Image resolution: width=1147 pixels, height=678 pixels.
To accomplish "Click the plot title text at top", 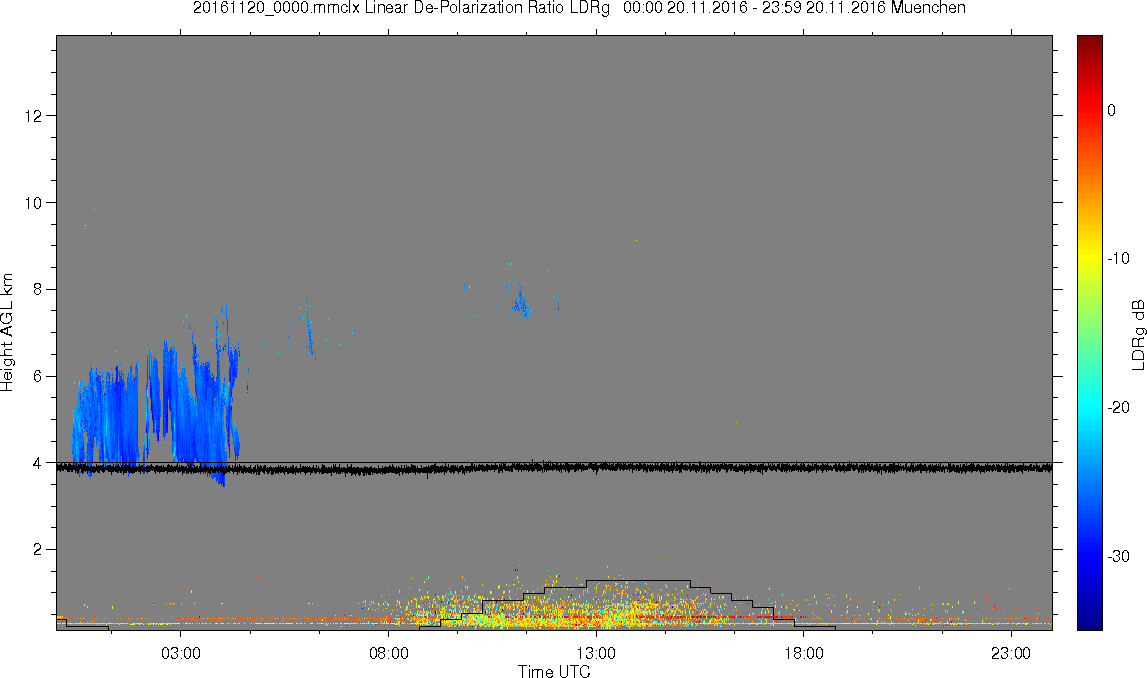I will pyautogui.click(x=579, y=8).
